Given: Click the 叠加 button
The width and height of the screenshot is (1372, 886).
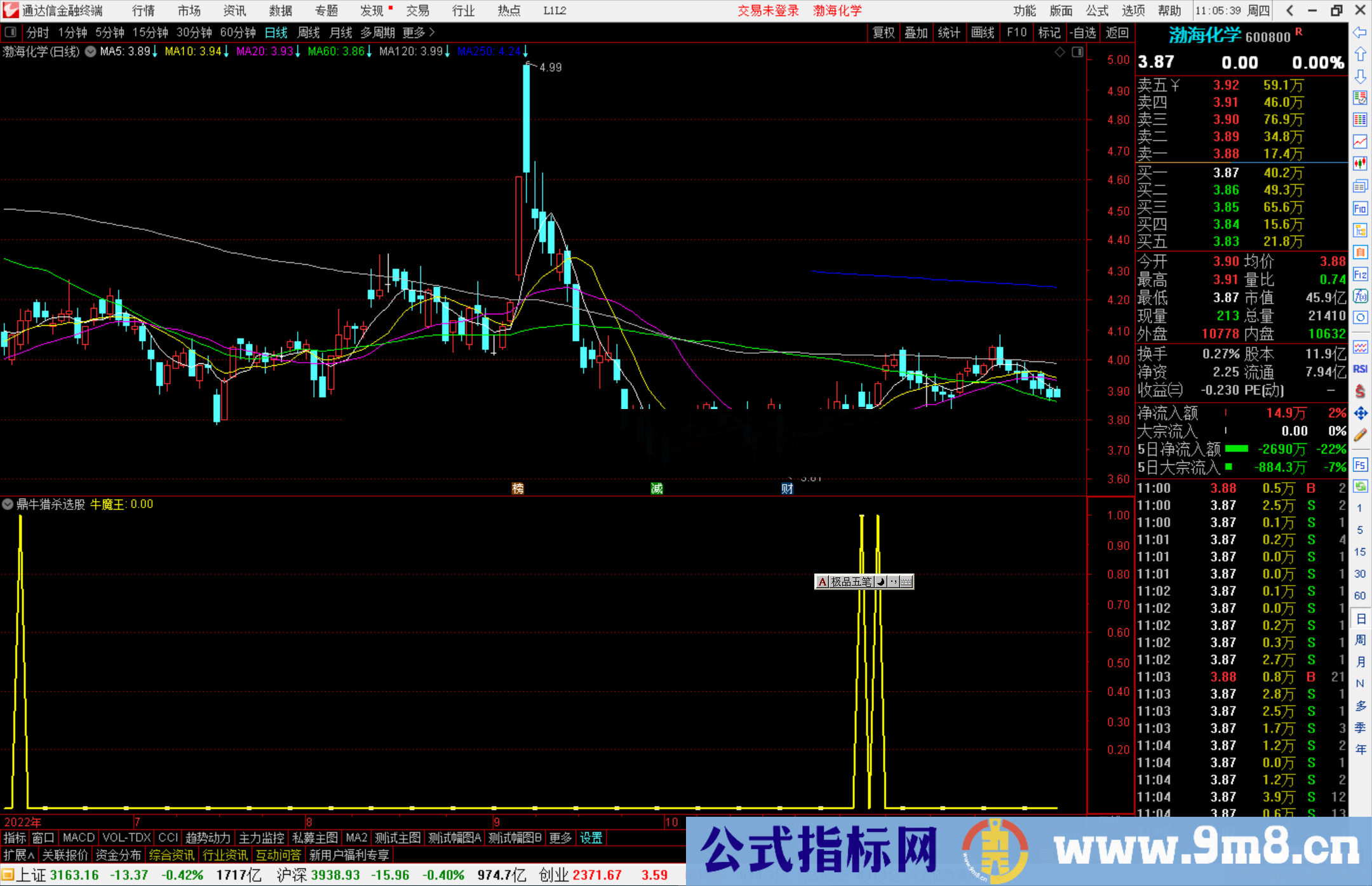Looking at the screenshot, I should click(x=917, y=32).
